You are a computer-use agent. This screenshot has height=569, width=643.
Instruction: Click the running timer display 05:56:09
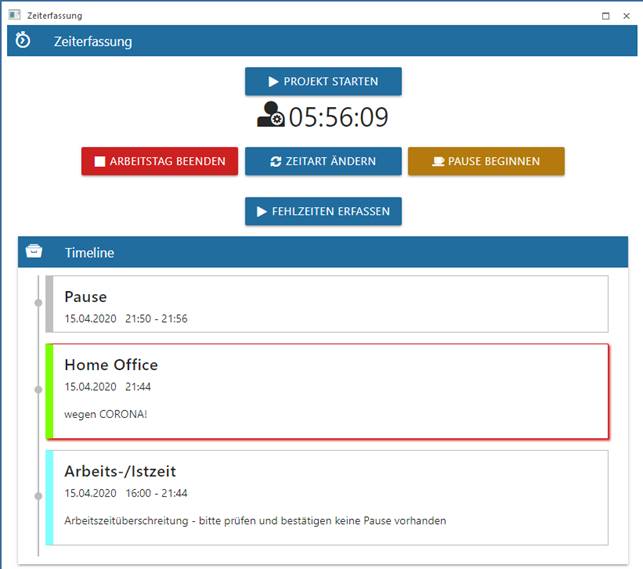338,117
